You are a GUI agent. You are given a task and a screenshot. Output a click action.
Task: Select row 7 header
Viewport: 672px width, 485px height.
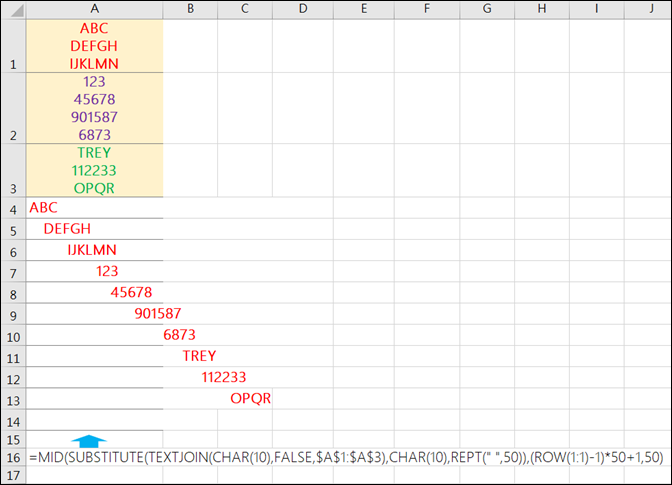[13, 272]
